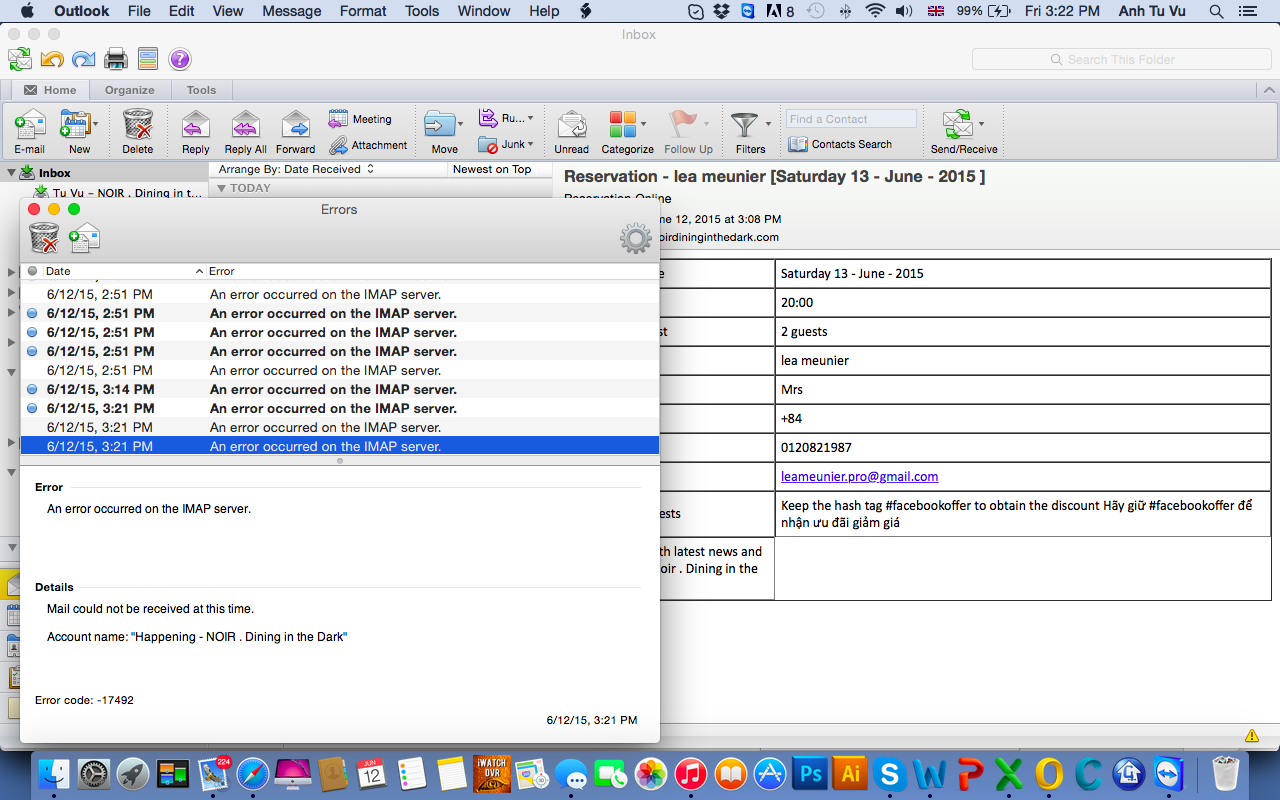Click the Meeting reply button

point(361,119)
